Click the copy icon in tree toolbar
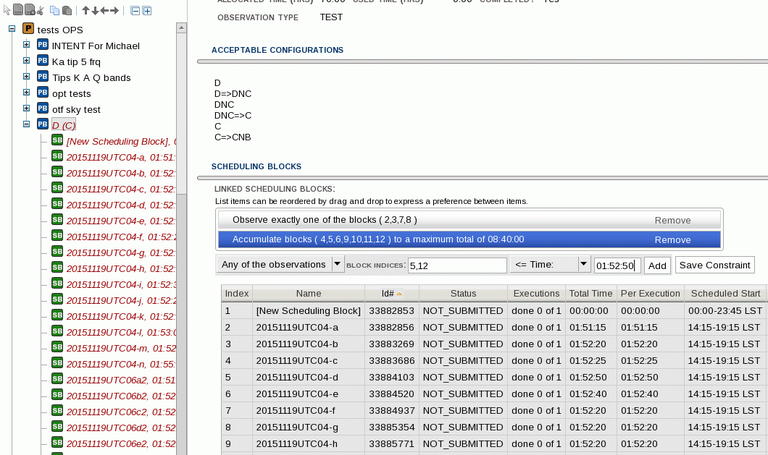Screen dimensions: 768x455 (54, 11)
